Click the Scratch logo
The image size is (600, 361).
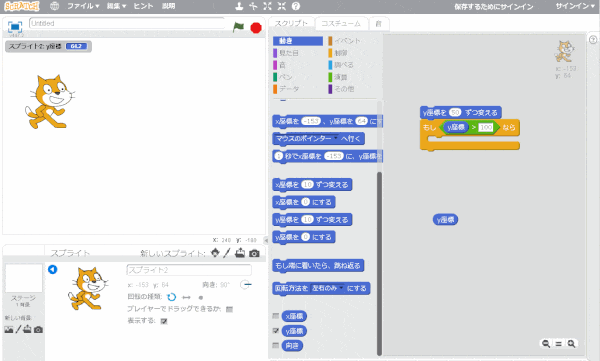click(22, 6)
